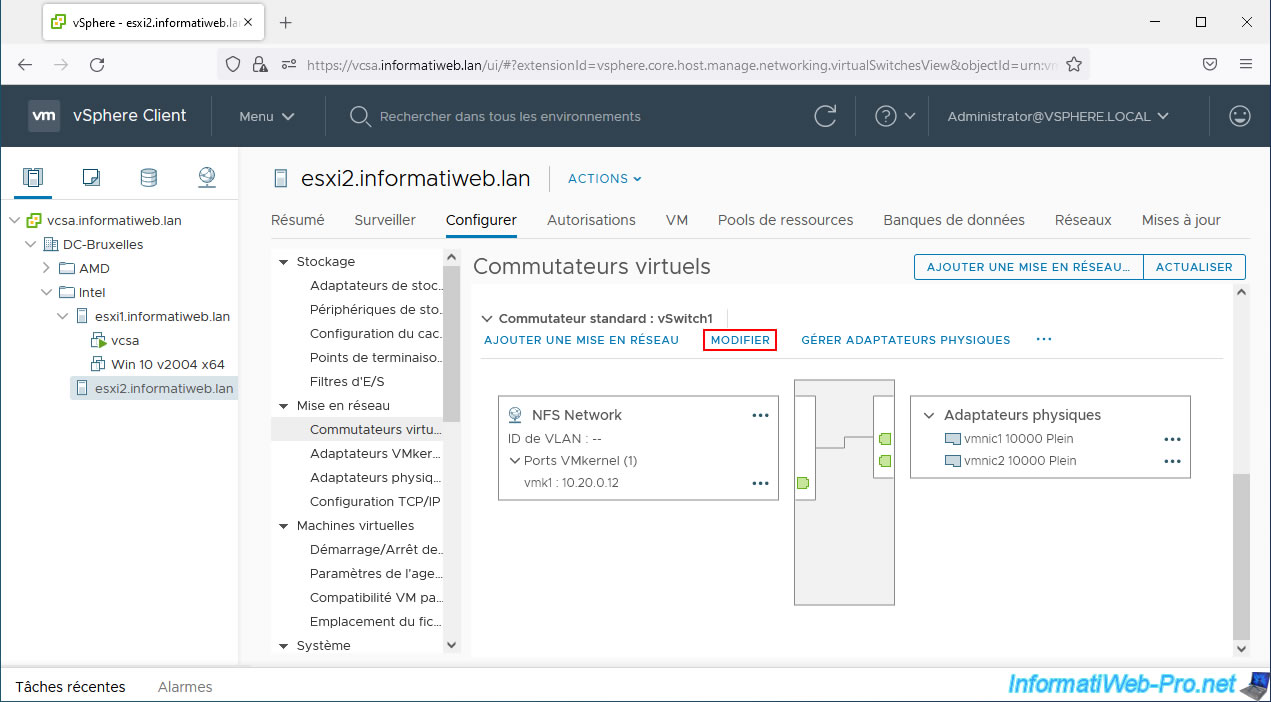Click the search magnifier icon

360,116
